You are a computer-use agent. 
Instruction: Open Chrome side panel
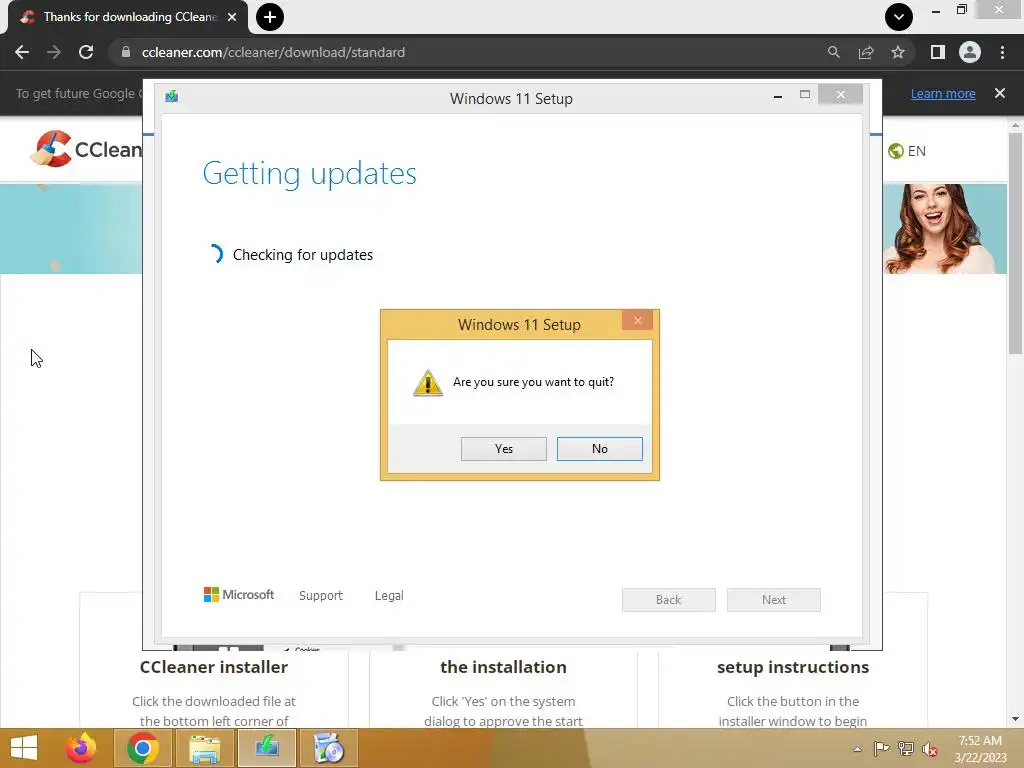pyautogui.click(x=938, y=52)
